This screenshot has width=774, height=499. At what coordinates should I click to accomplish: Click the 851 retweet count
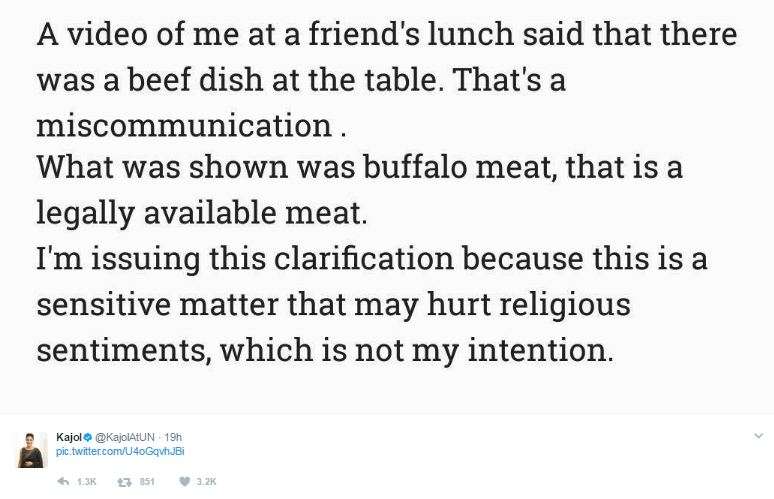point(147,482)
